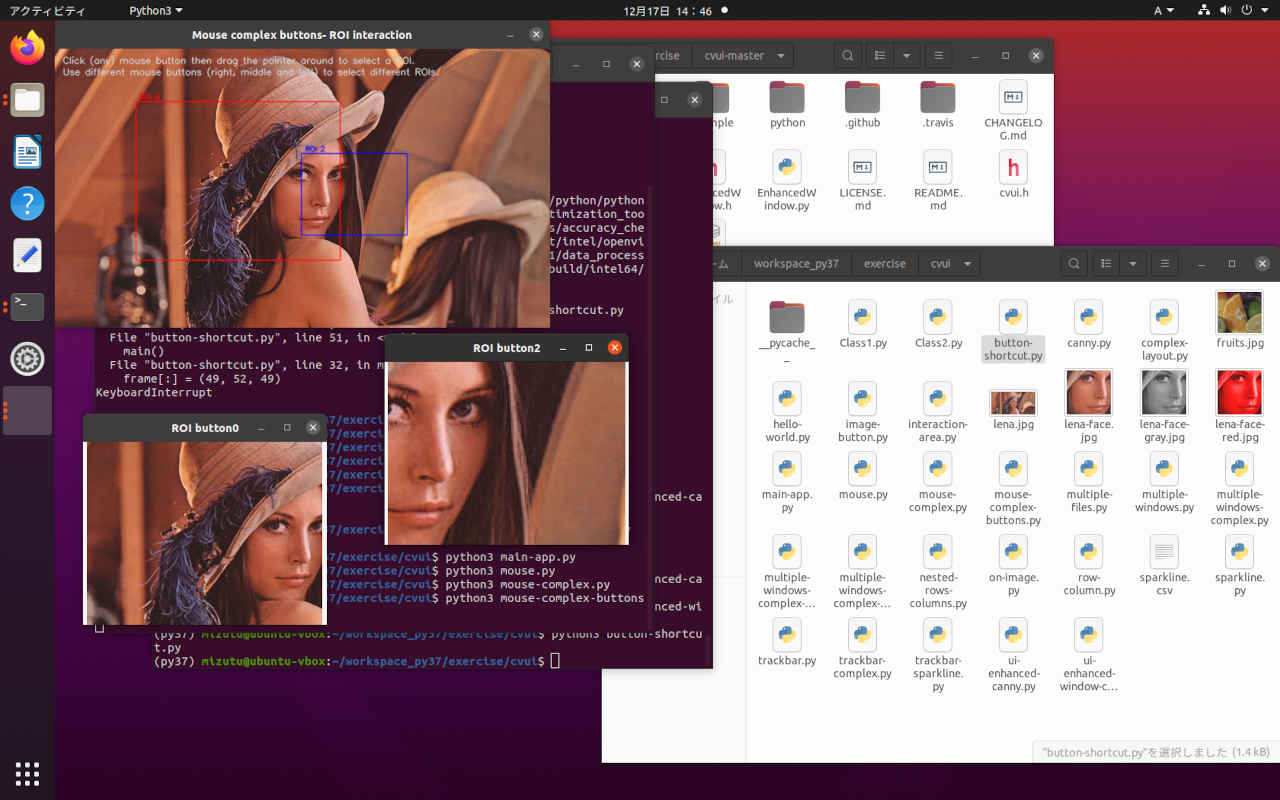Select the sparkline.py file icon
Image resolution: width=1280 pixels, height=800 pixels.
coord(1240,552)
